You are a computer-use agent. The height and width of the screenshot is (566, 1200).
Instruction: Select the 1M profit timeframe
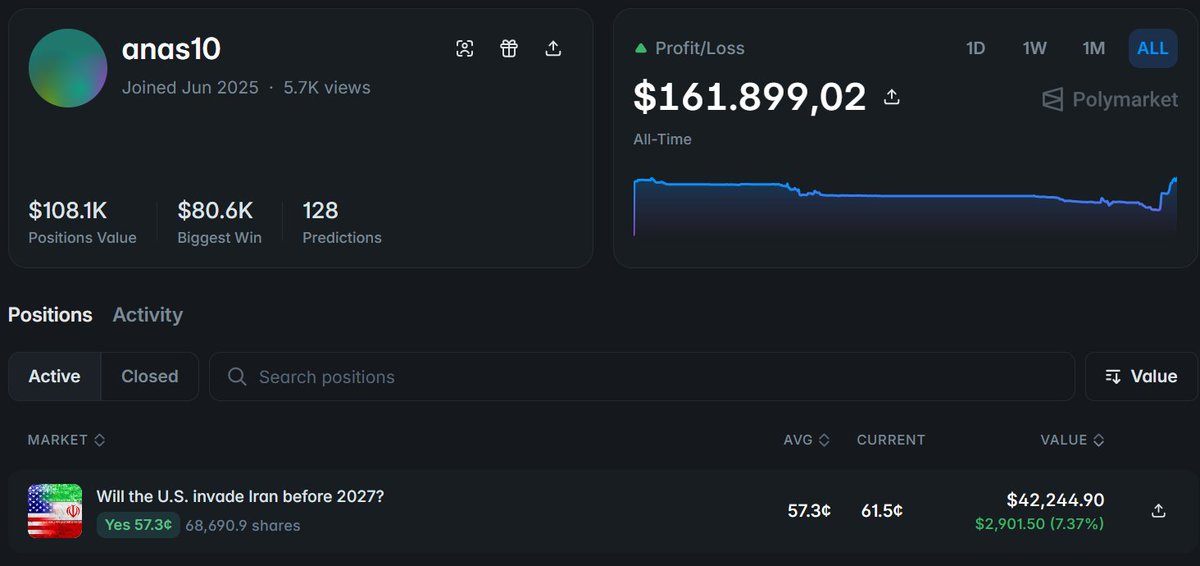coord(1094,48)
